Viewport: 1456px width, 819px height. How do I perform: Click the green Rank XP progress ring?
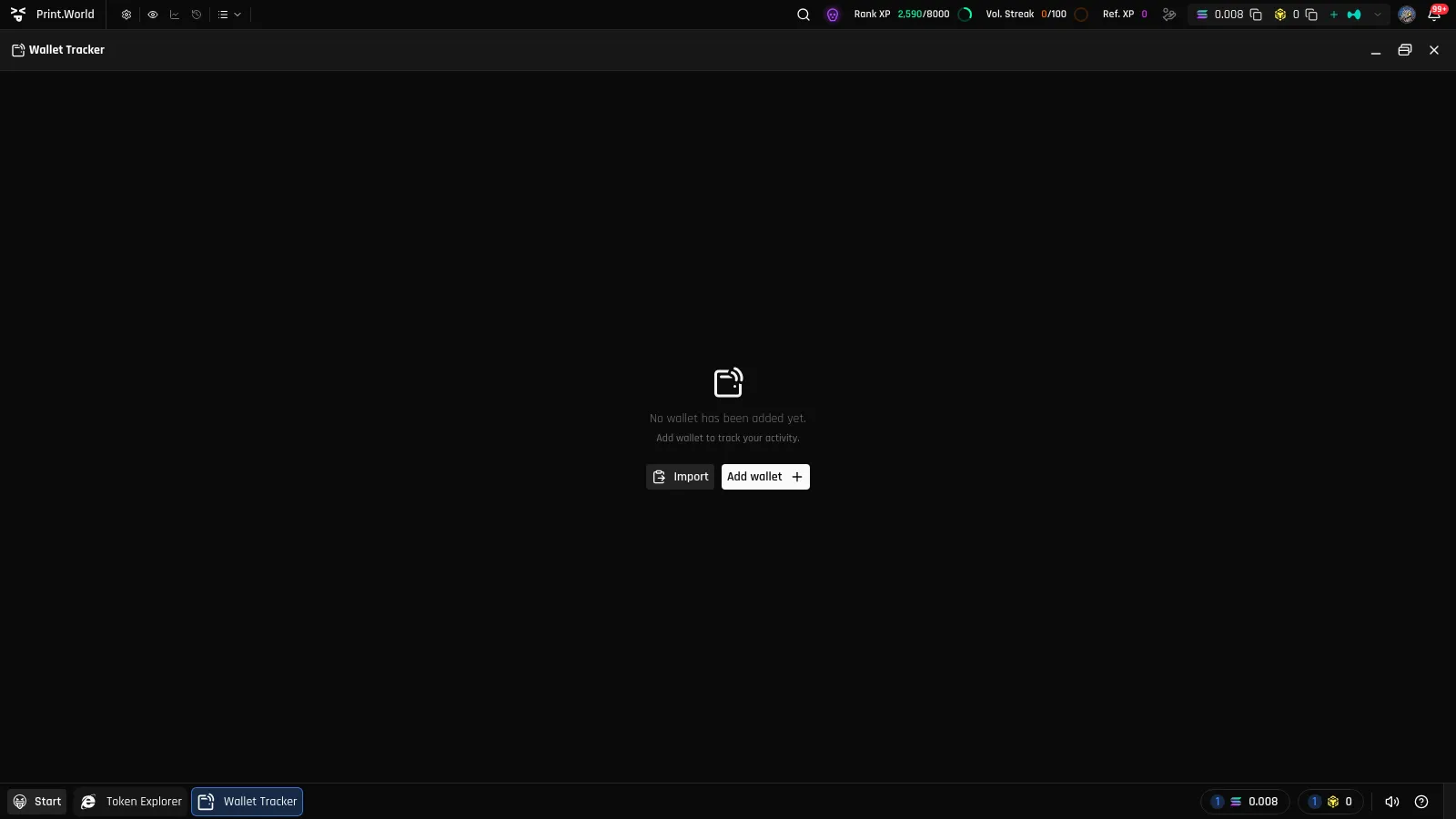[966, 15]
